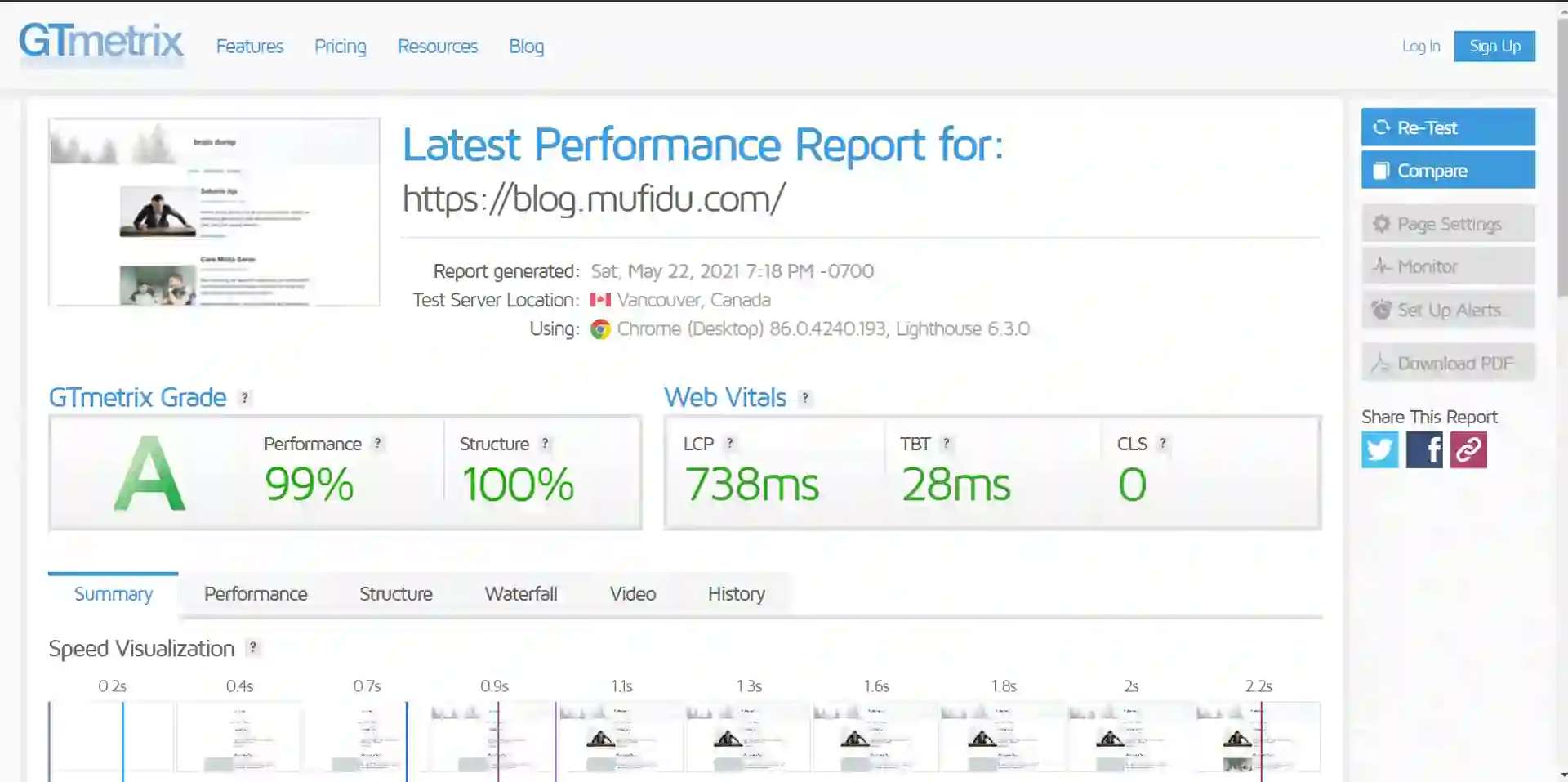Show TBT help tooltip
This screenshot has width=1568, height=782.
click(946, 443)
